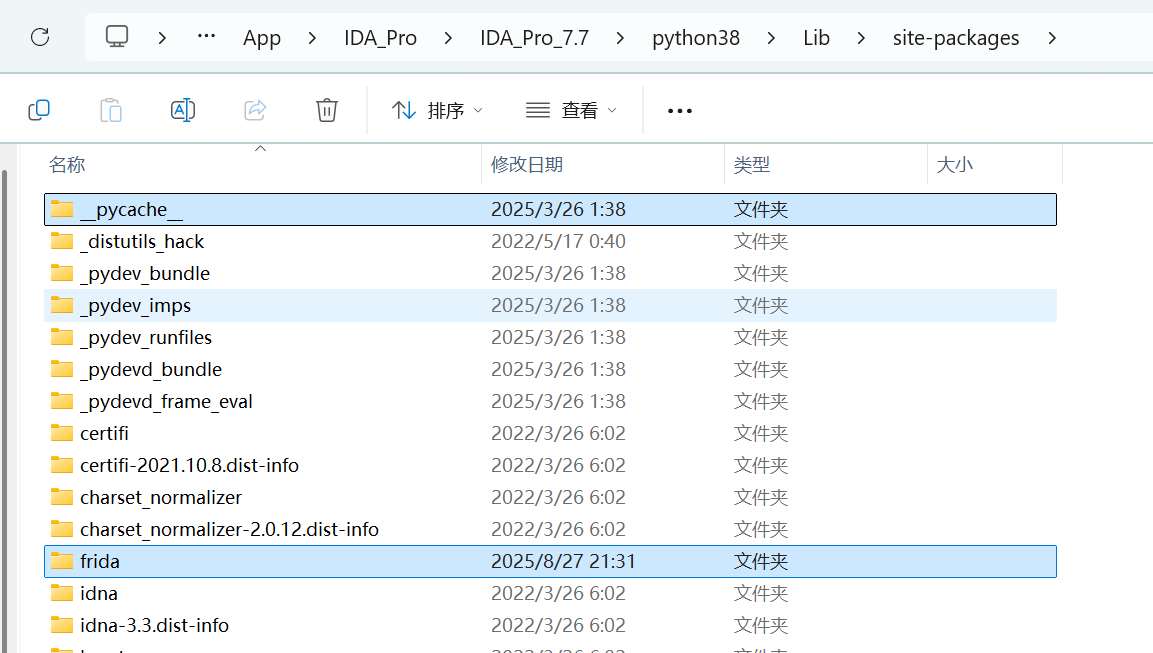This screenshot has height=653, width=1153.
Task: Sort by the 名称 column header
Action: tap(67, 165)
